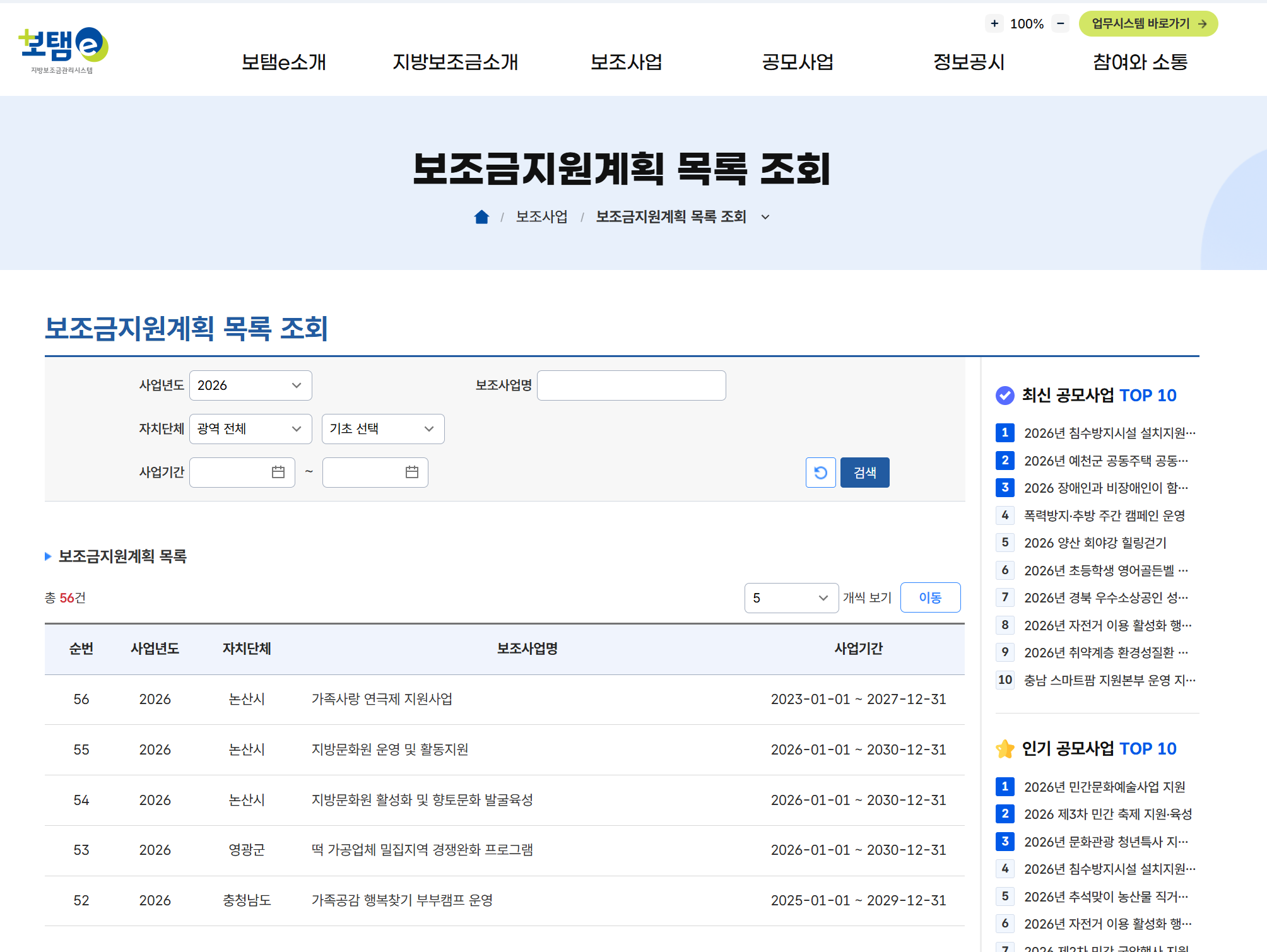Click the 업무시스템 바로가기 button
The height and width of the screenshot is (952, 1267).
click(1148, 24)
